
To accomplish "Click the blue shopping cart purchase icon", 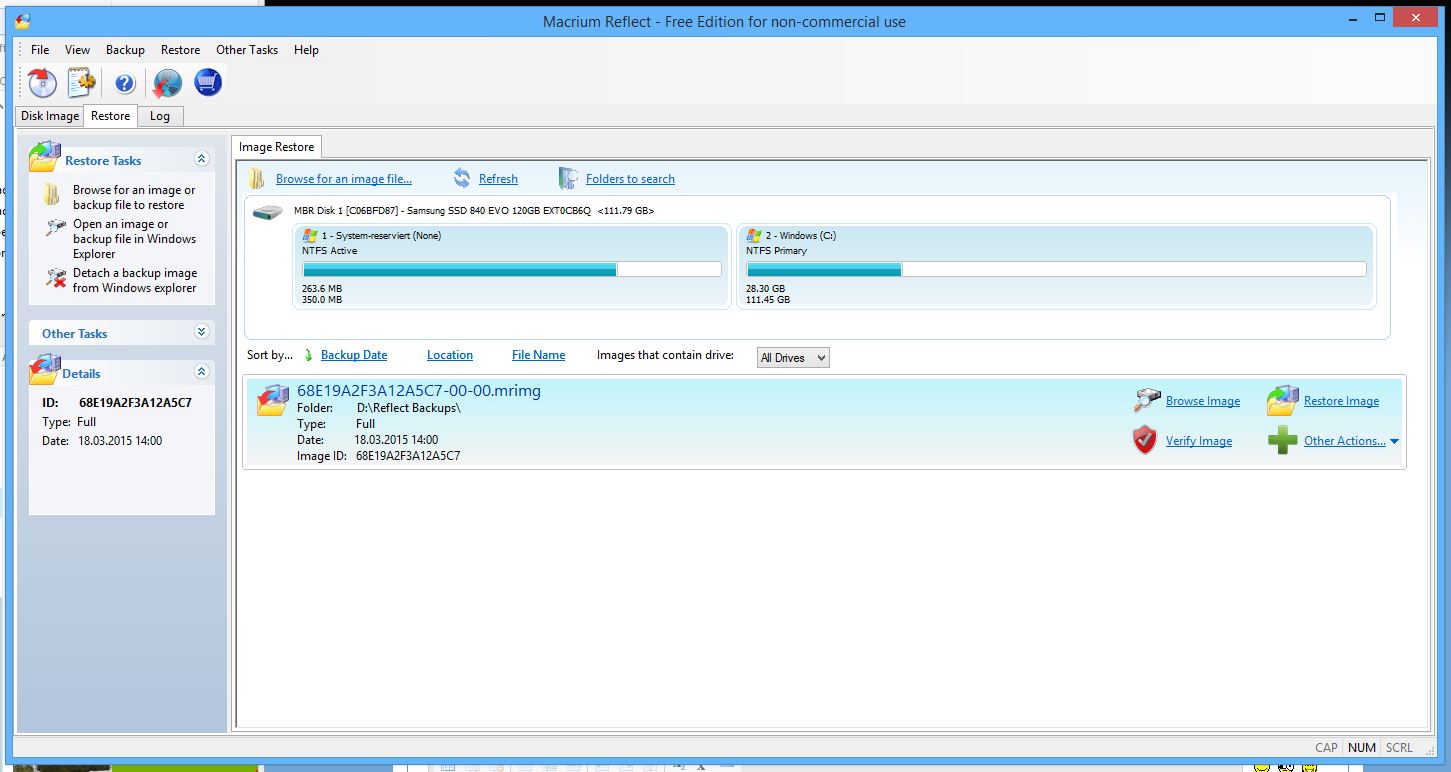I will (x=208, y=82).
